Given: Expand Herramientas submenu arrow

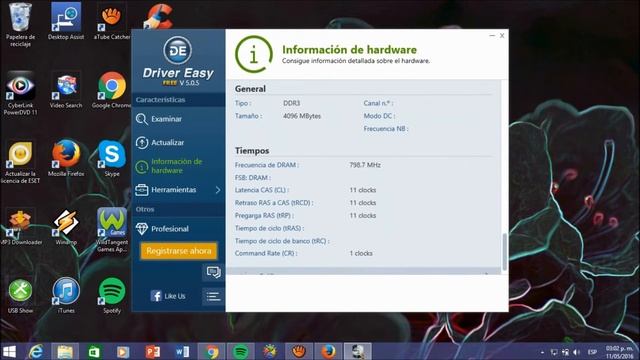Looking at the screenshot, I should click(218, 190).
